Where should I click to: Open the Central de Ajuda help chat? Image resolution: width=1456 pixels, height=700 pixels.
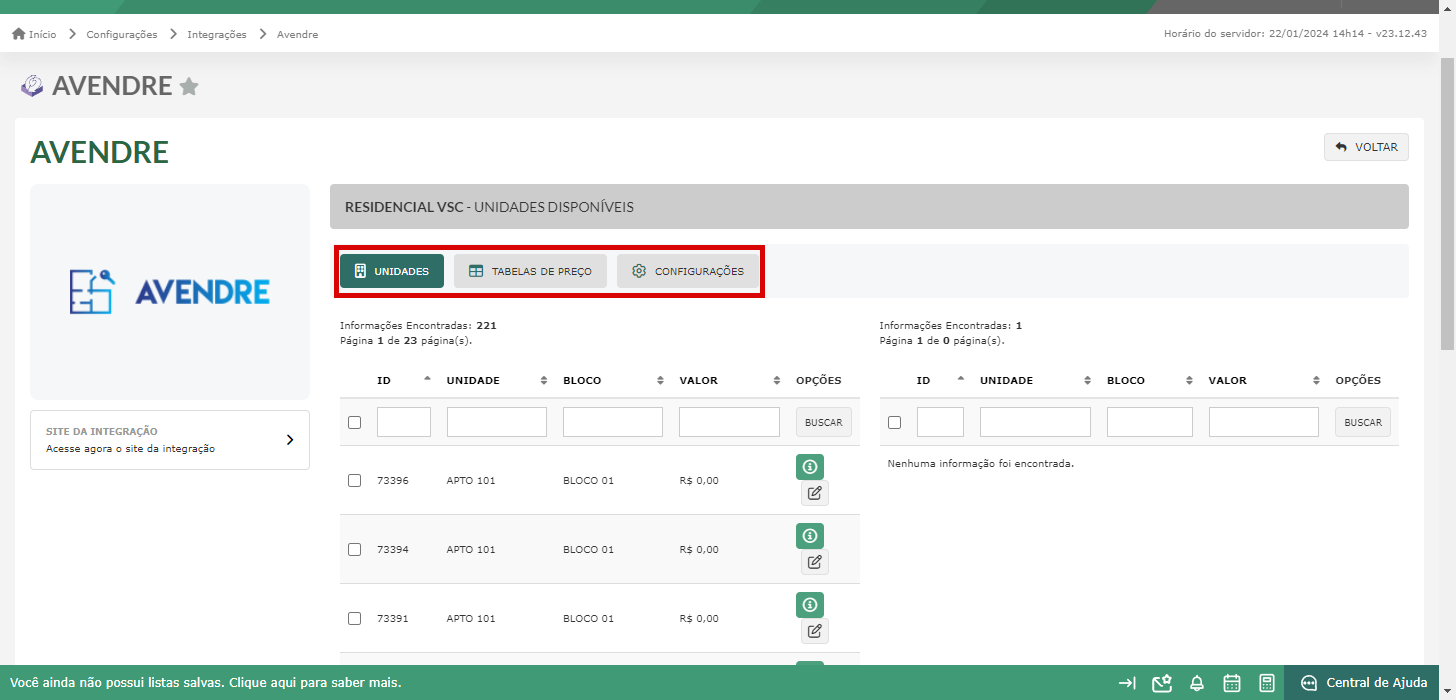coord(1364,683)
